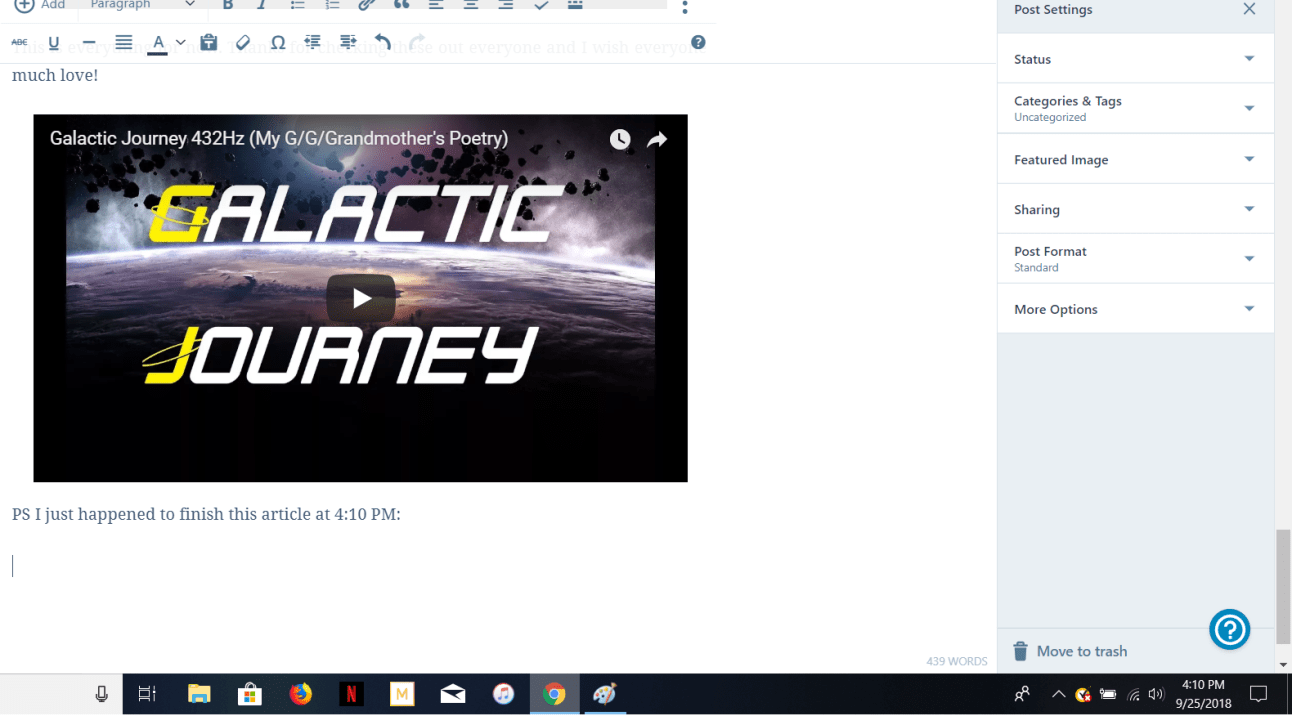Open the special character omega icon
Screen dimensions: 1292x716
coord(278,43)
